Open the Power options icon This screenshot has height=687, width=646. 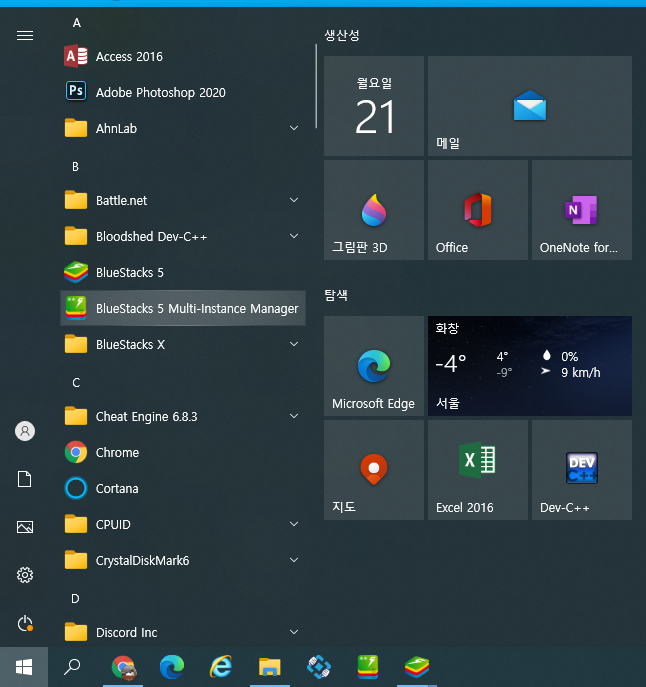point(25,623)
